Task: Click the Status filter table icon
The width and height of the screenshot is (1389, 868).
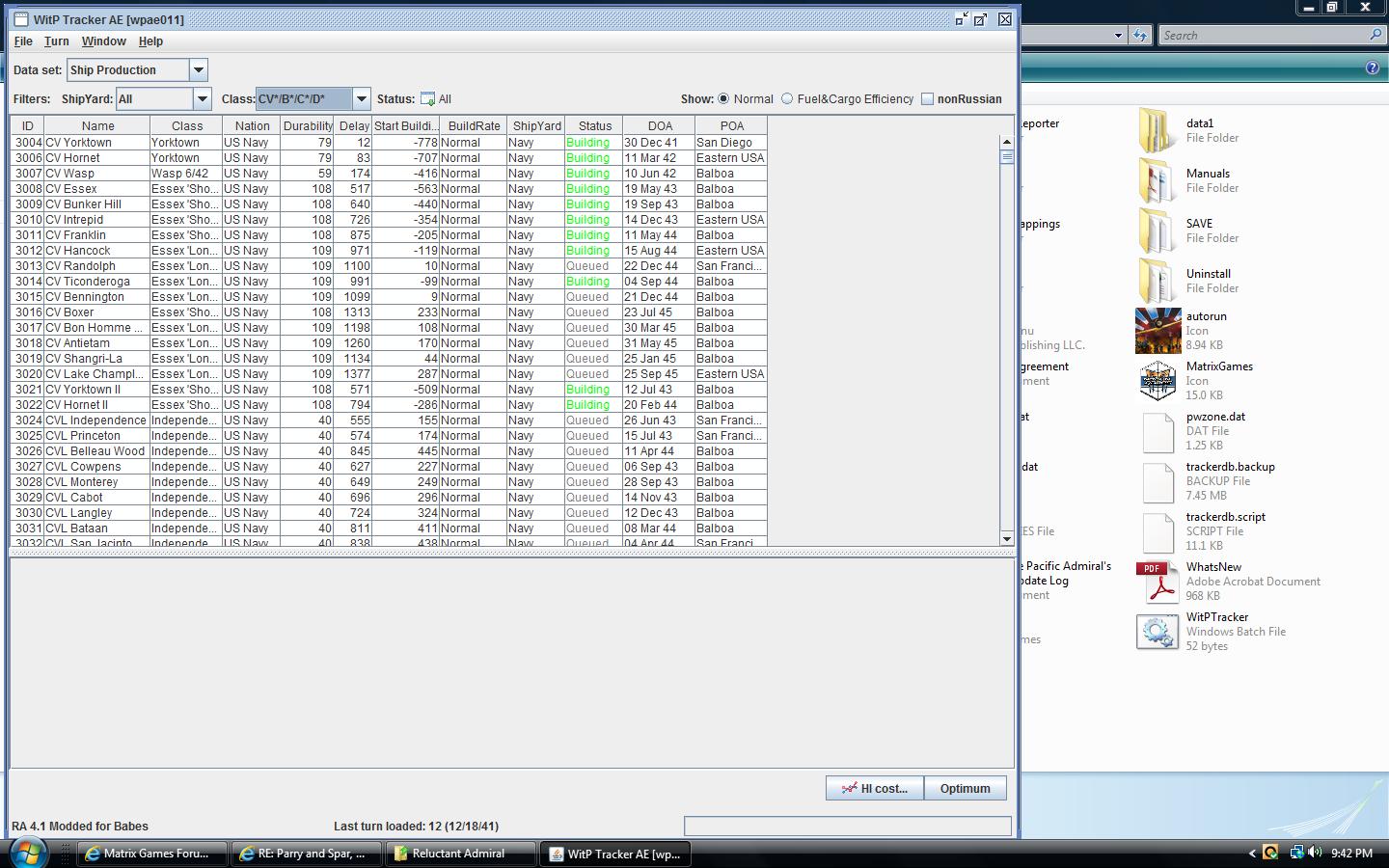Action: (x=425, y=98)
